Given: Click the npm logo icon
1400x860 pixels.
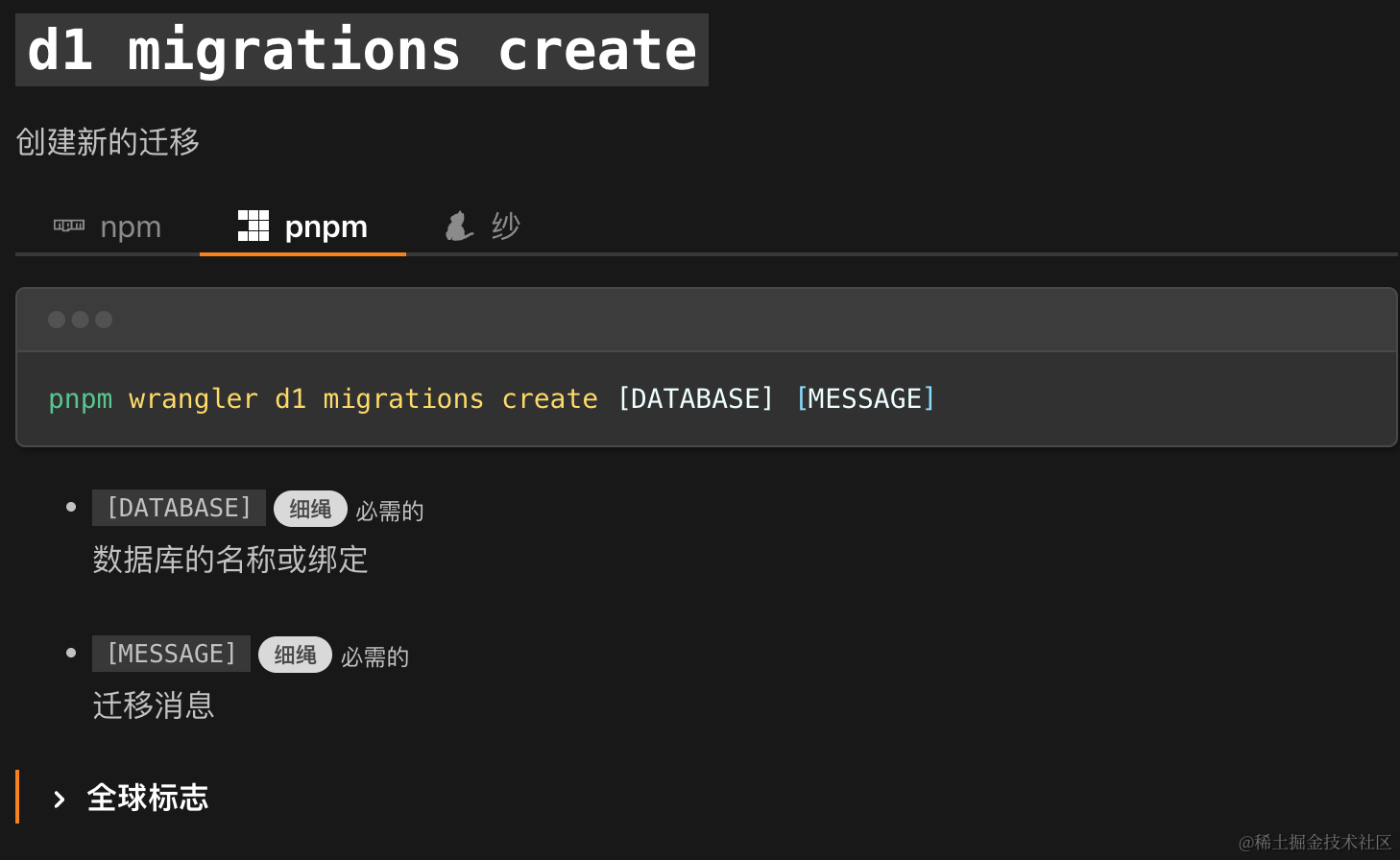Looking at the screenshot, I should click(69, 226).
